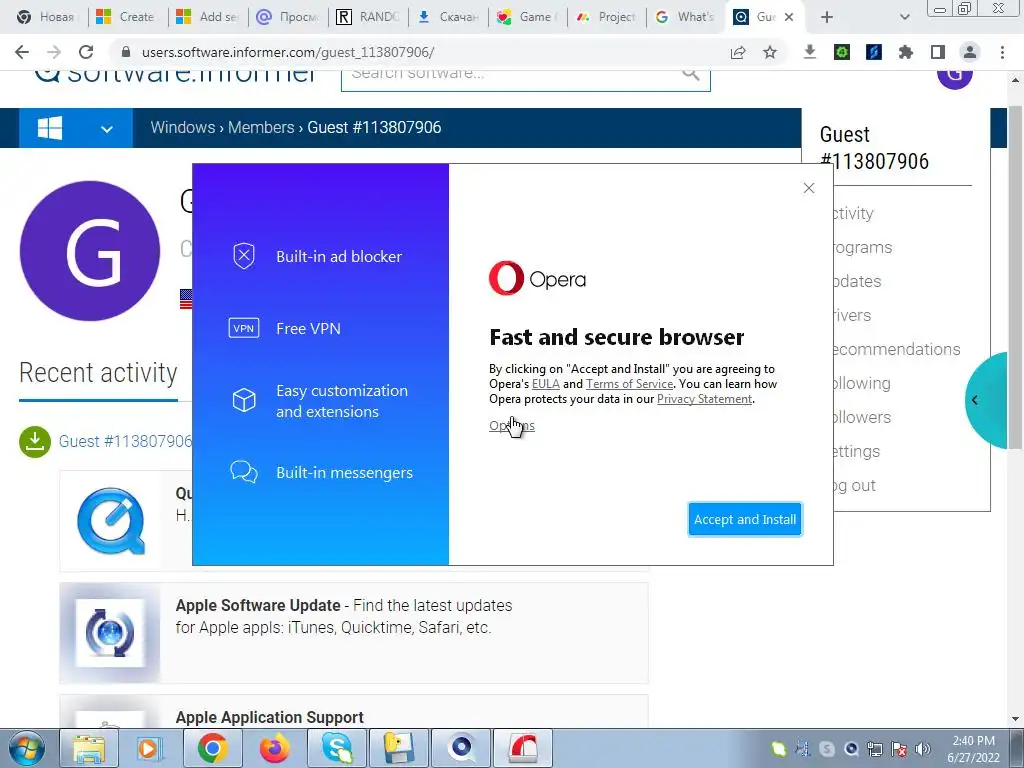Share this page icon in address bar
The image size is (1024, 768).
pos(738,52)
